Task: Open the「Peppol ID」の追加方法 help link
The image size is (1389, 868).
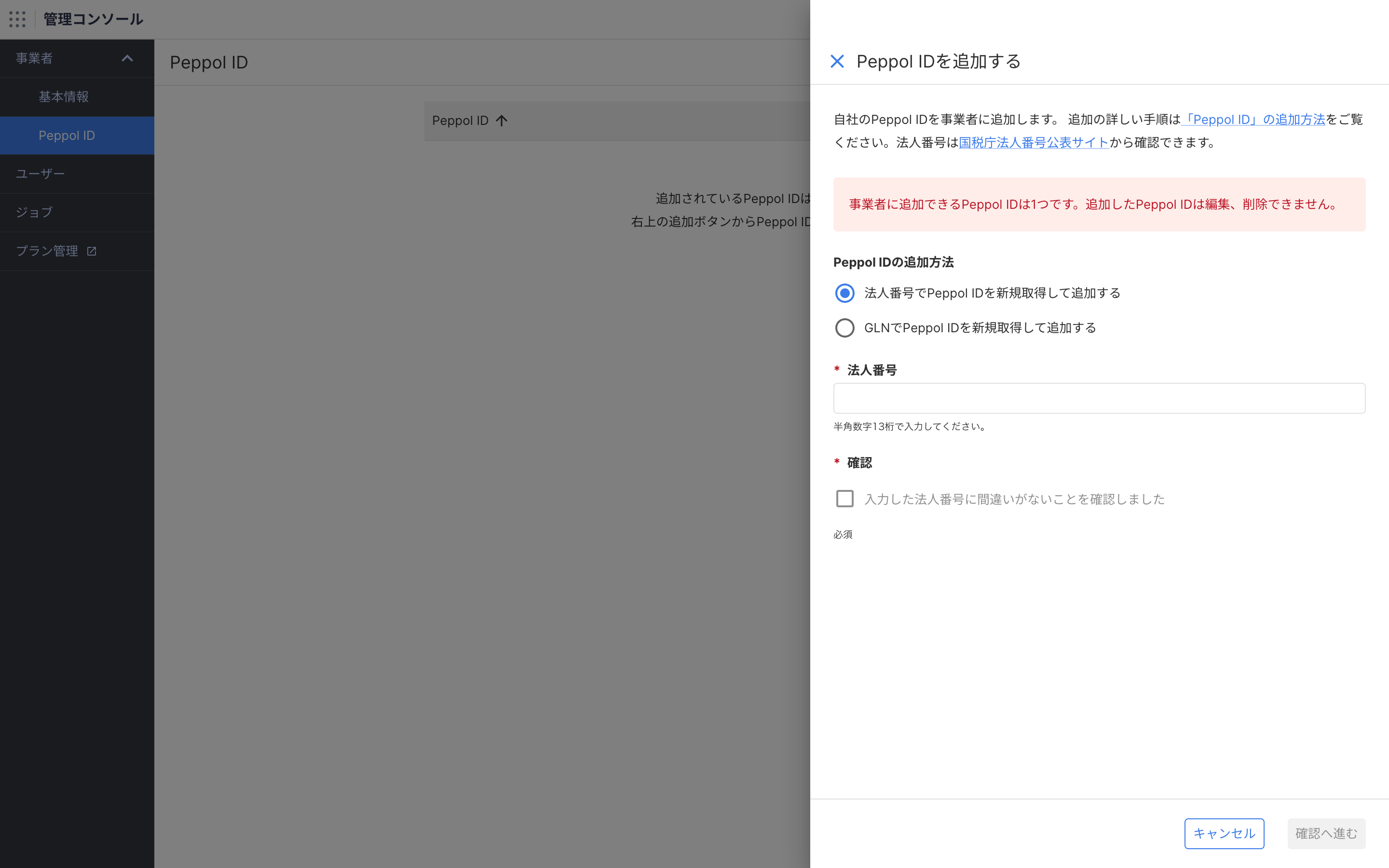Action: click(1253, 120)
